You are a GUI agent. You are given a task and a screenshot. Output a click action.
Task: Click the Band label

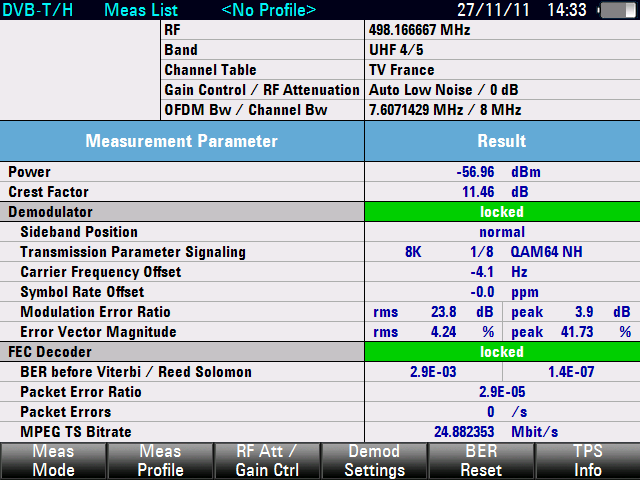[181, 50]
